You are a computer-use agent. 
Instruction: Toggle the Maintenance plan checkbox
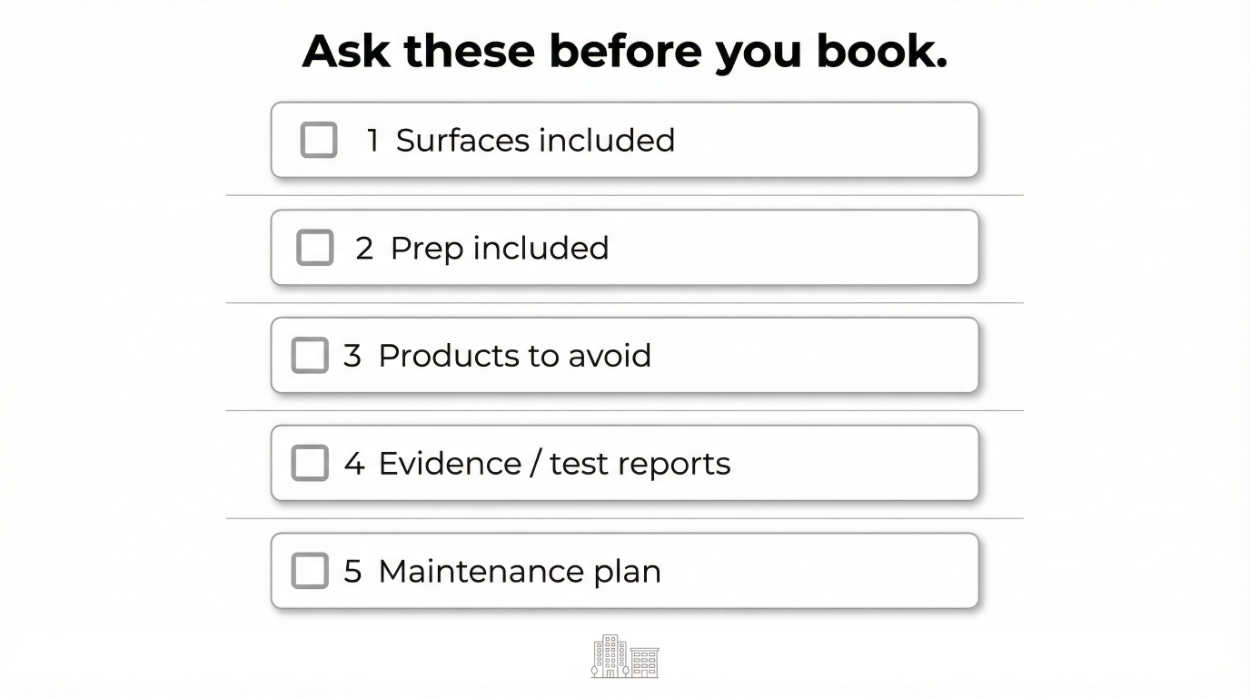coord(310,571)
